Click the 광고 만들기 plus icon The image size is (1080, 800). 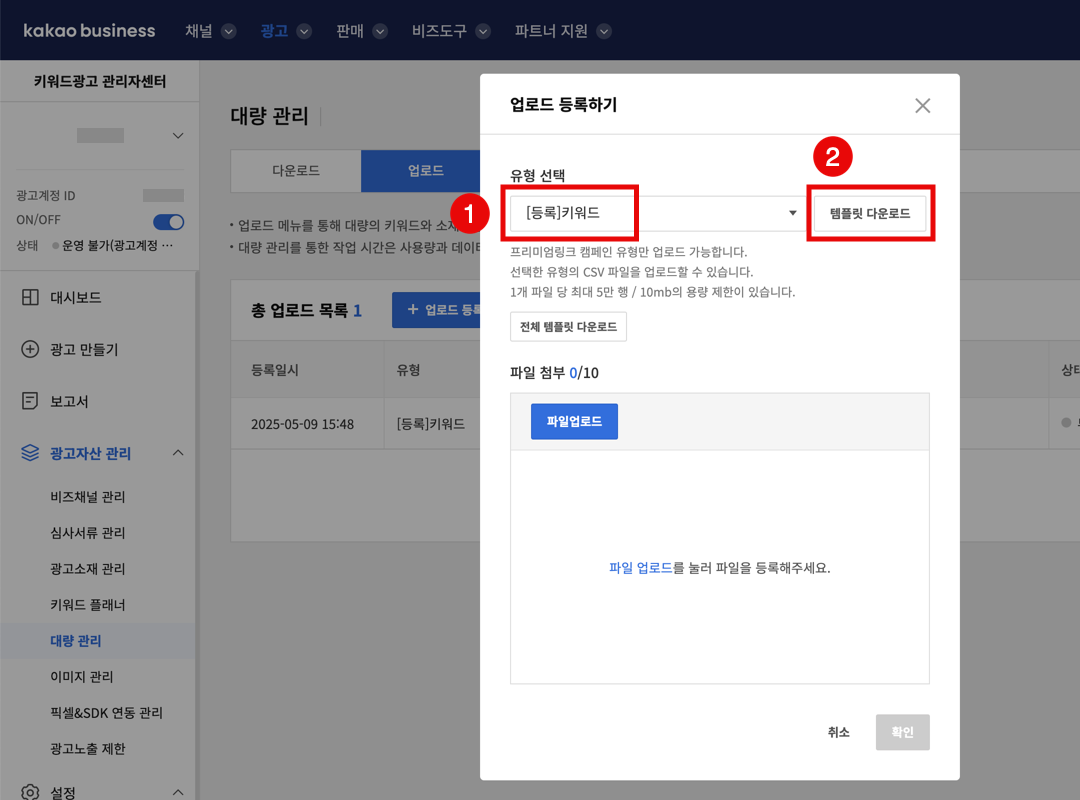[x=30, y=349]
